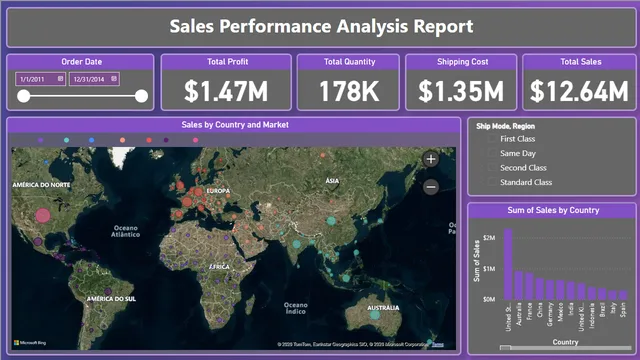Viewport: 640px width, 360px height.
Task: Click the left Order Date slider handle
Action: tap(24, 96)
